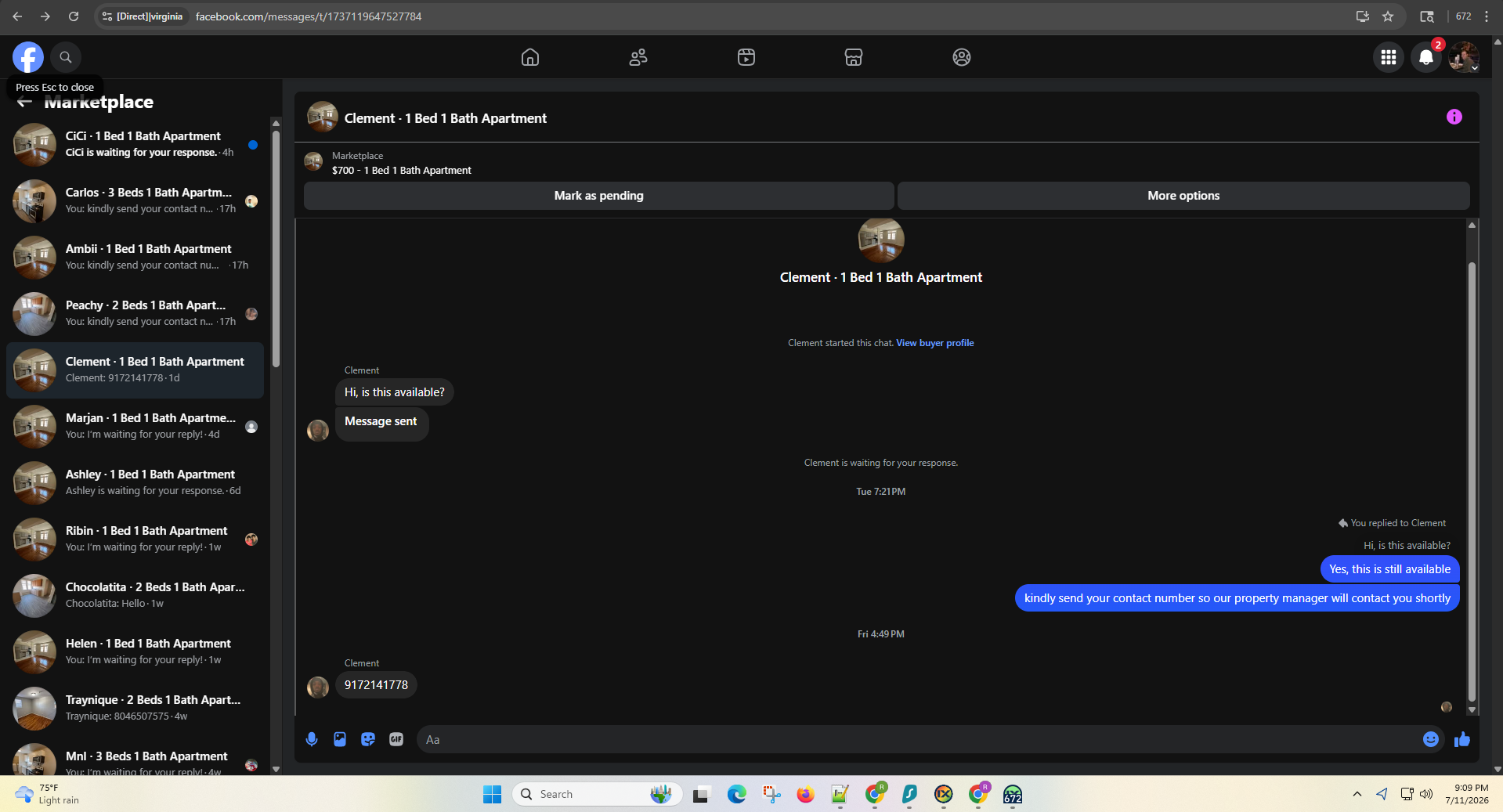Open the taskbar clock showing 9:09 PM
The image size is (1503, 812).
[1467, 794]
